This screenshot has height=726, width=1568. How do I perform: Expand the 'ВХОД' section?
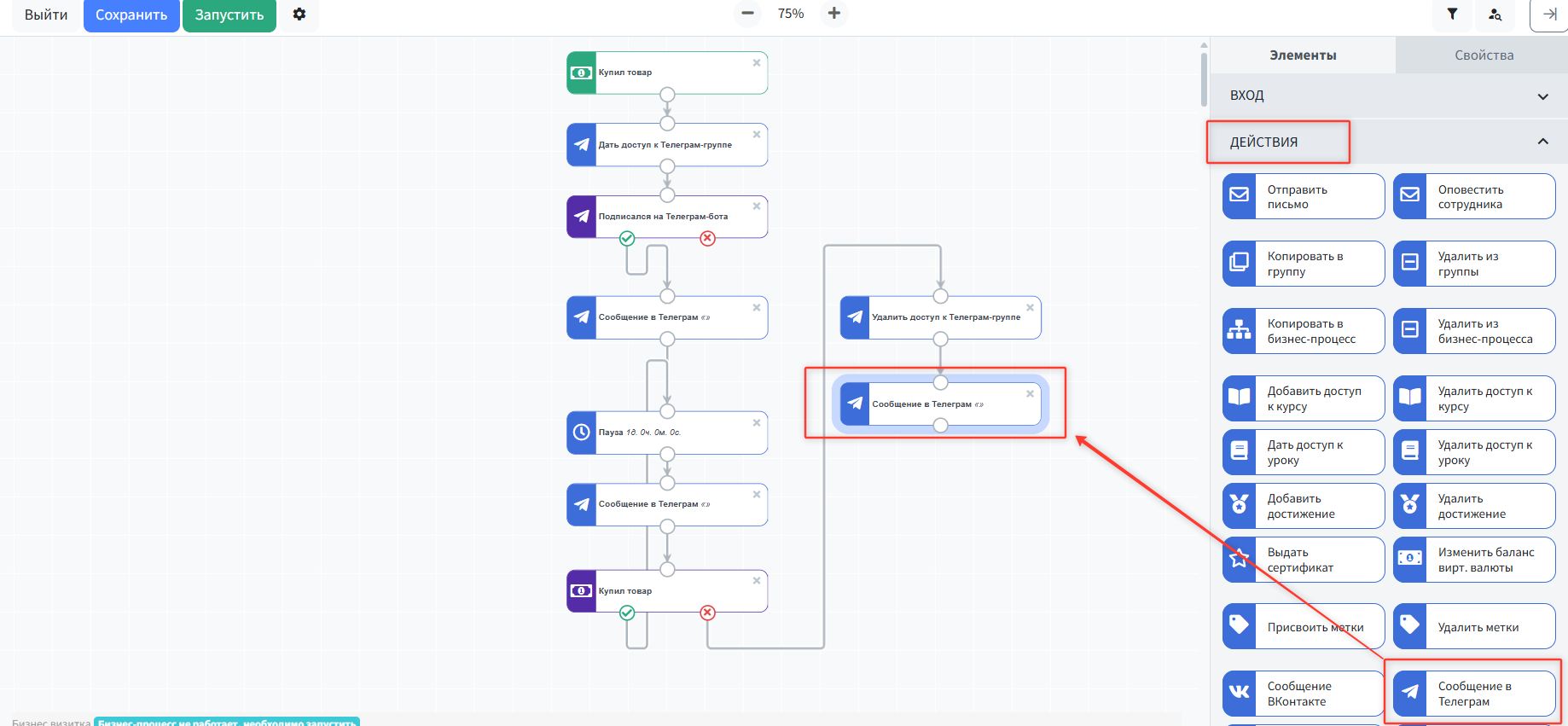[x=1542, y=96]
